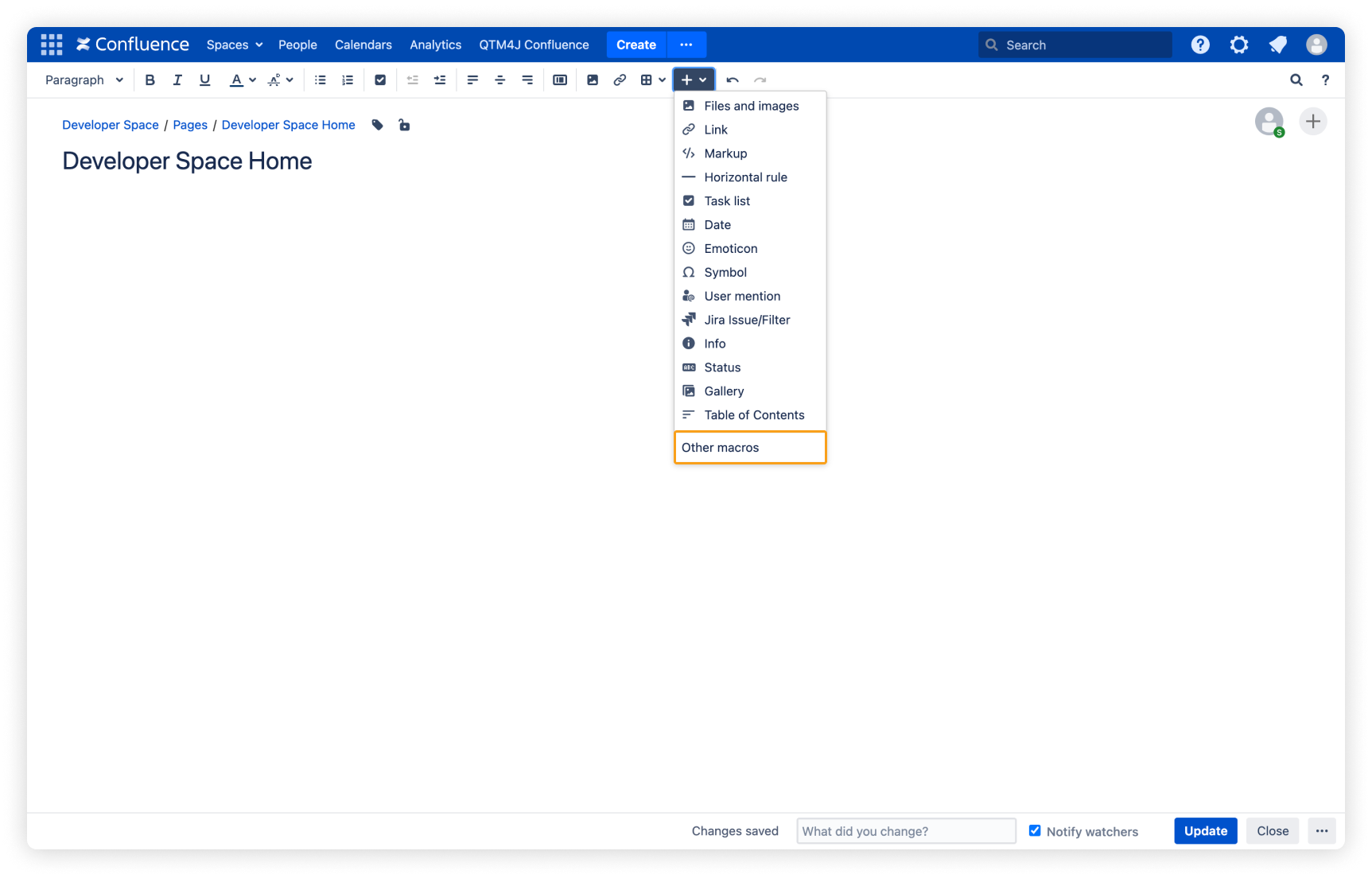This screenshot has height=878, width=1372.
Task: Choose Gallery from the insert menu
Action: [750, 391]
